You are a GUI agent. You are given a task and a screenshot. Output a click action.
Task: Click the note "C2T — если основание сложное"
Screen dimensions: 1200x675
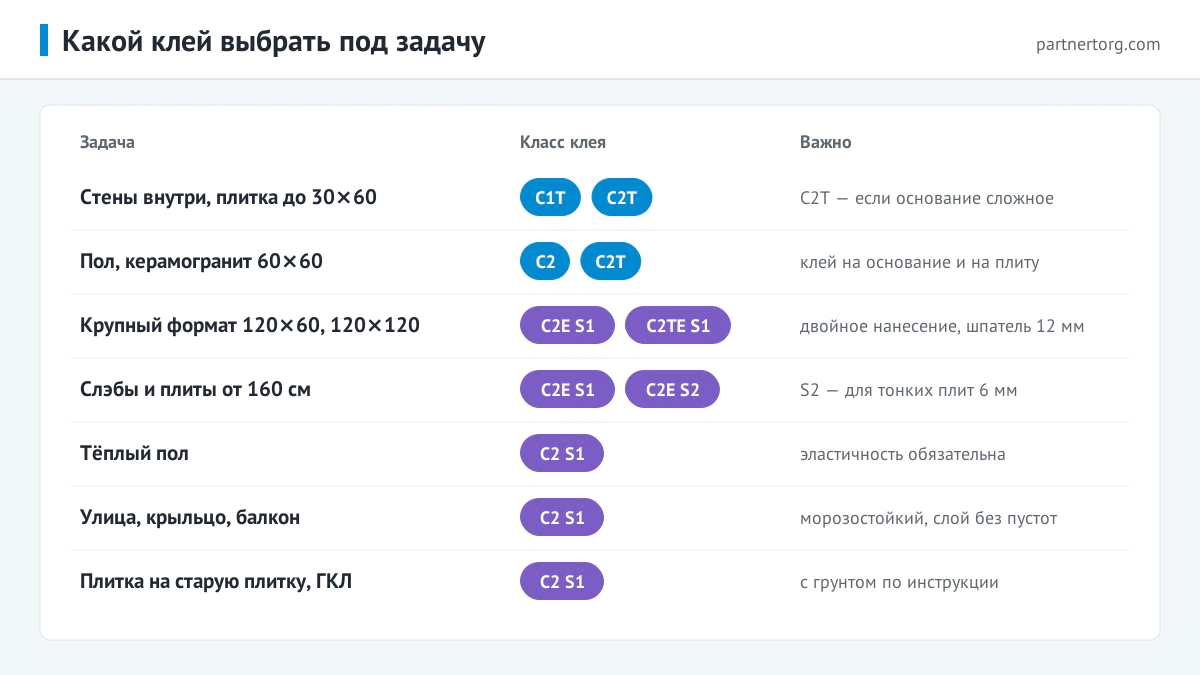(927, 198)
